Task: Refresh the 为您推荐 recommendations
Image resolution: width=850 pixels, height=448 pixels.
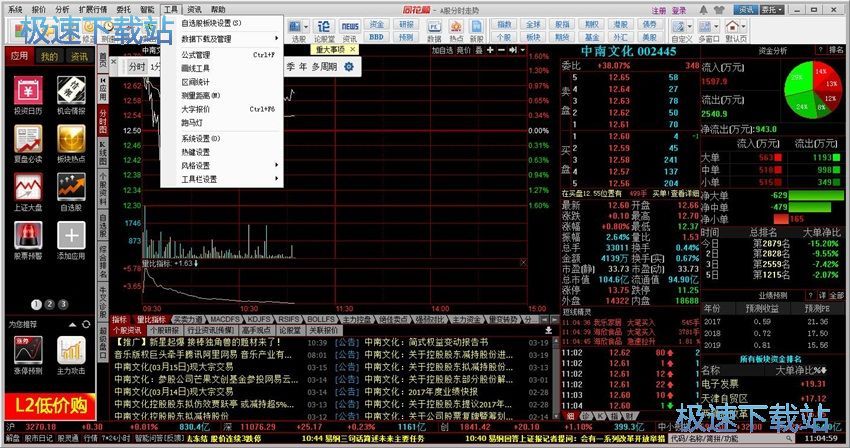Action: point(86,324)
